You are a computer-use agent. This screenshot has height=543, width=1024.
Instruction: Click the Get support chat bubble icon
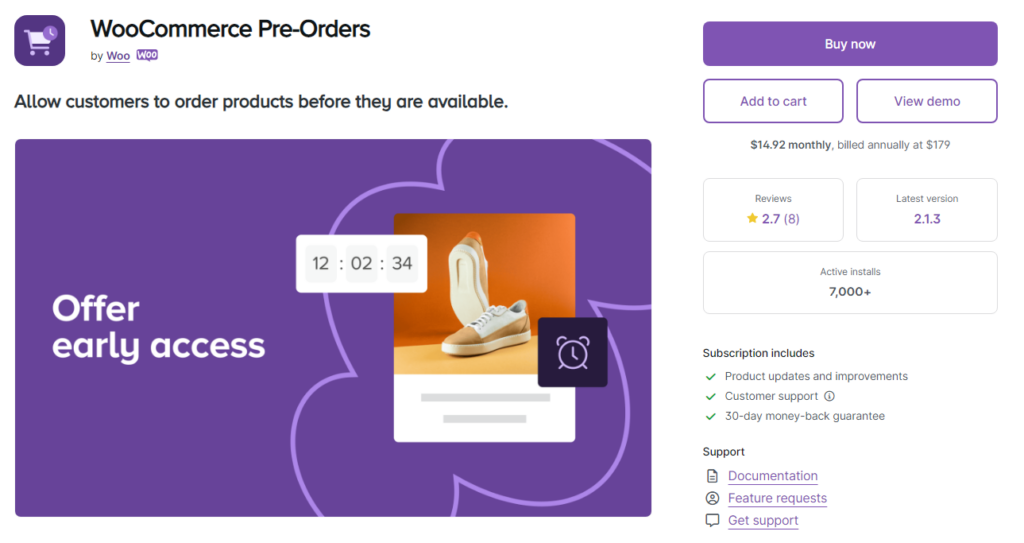pos(712,520)
